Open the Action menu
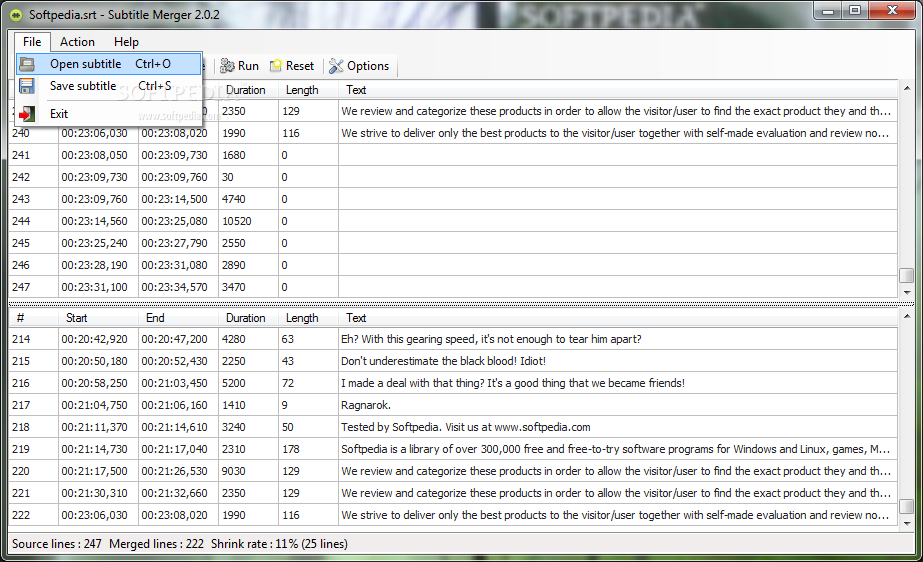This screenshot has height=562, width=923. [x=77, y=42]
